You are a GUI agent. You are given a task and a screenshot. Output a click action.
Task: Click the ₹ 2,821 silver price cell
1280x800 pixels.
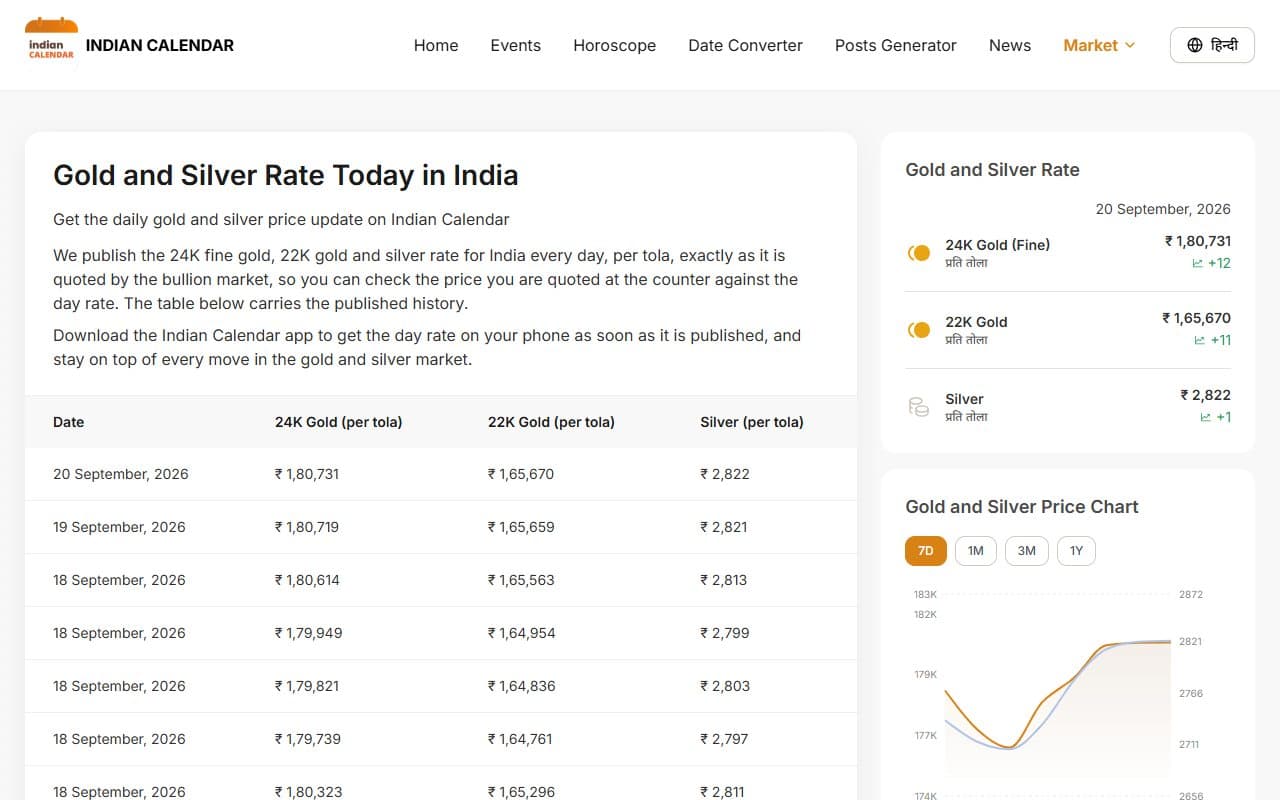724,527
